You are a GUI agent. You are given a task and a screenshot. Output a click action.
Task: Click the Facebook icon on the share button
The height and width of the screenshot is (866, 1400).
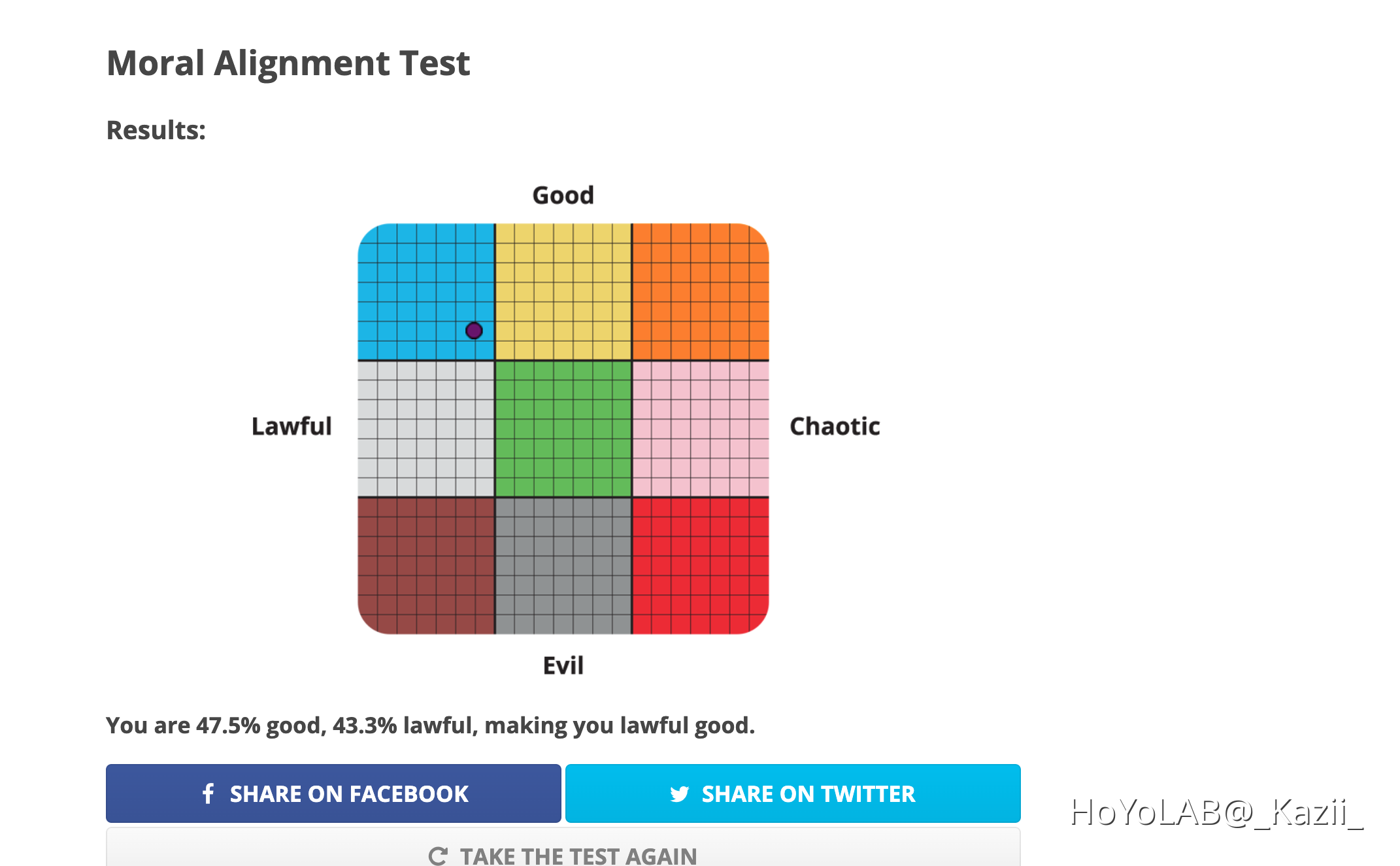coord(208,793)
